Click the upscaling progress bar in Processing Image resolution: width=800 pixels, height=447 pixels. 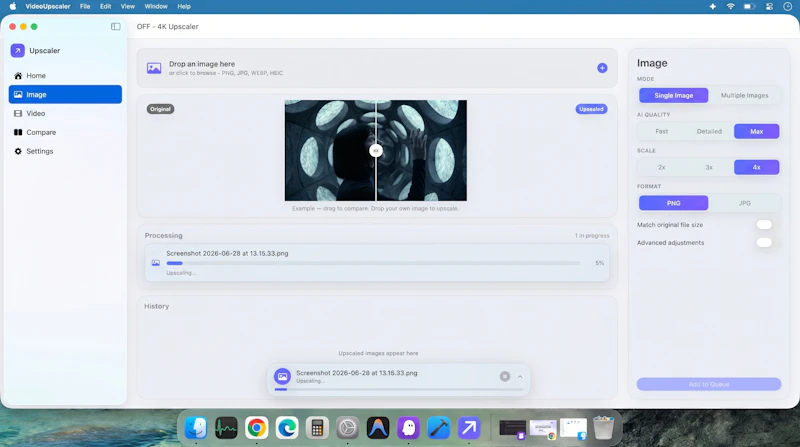(x=373, y=263)
